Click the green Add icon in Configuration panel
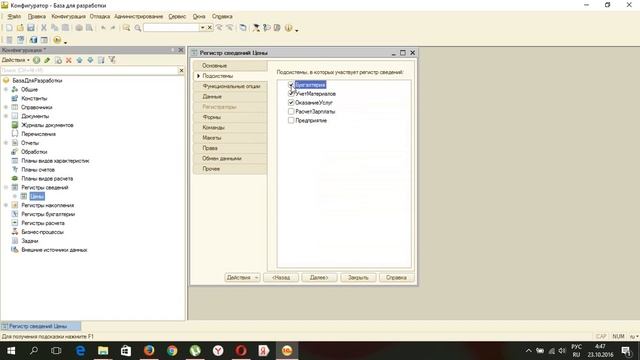Viewport: 640px width, 360px height. pyautogui.click(x=37, y=60)
